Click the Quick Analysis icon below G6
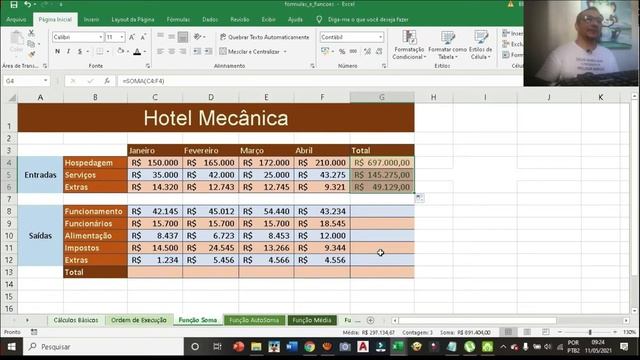 pos(420,198)
